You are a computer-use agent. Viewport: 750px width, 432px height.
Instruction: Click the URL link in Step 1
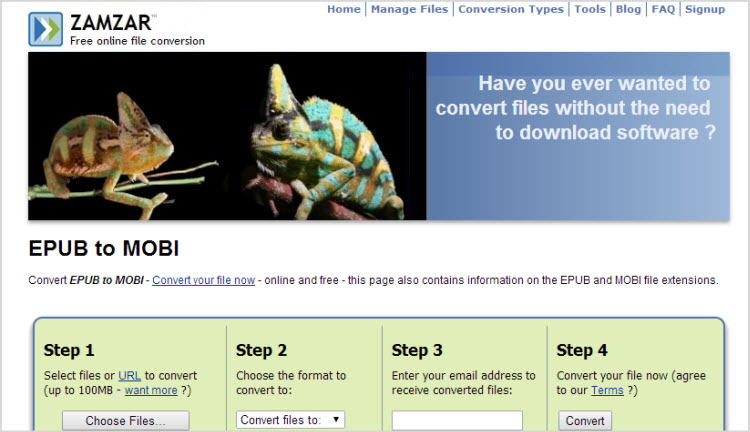pyautogui.click(x=129, y=376)
